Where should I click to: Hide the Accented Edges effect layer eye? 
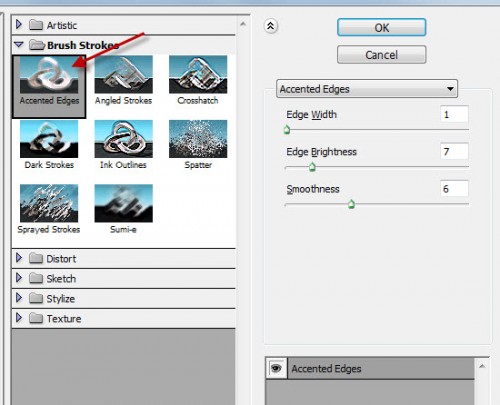(x=276, y=368)
